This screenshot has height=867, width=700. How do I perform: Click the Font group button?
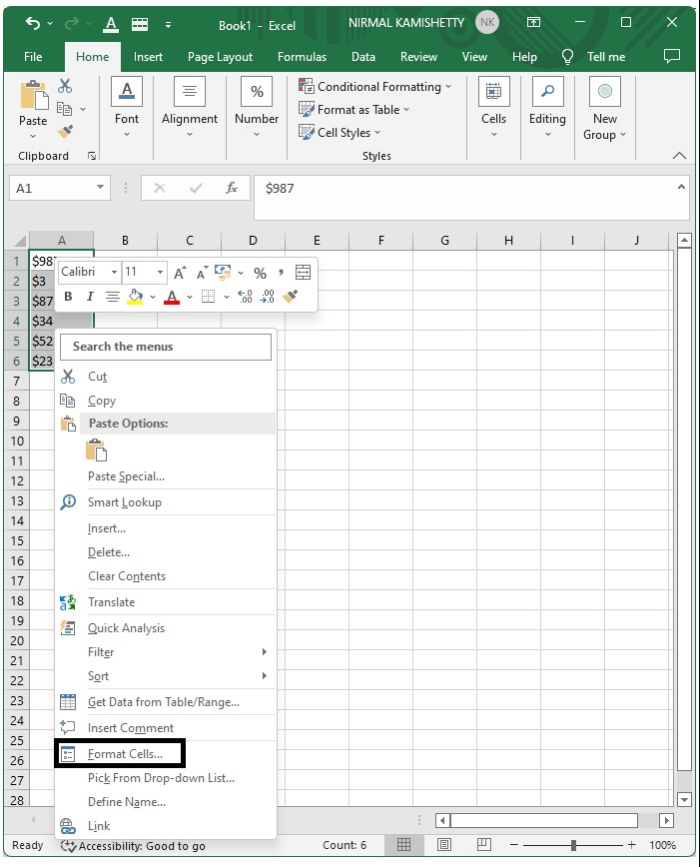[127, 109]
